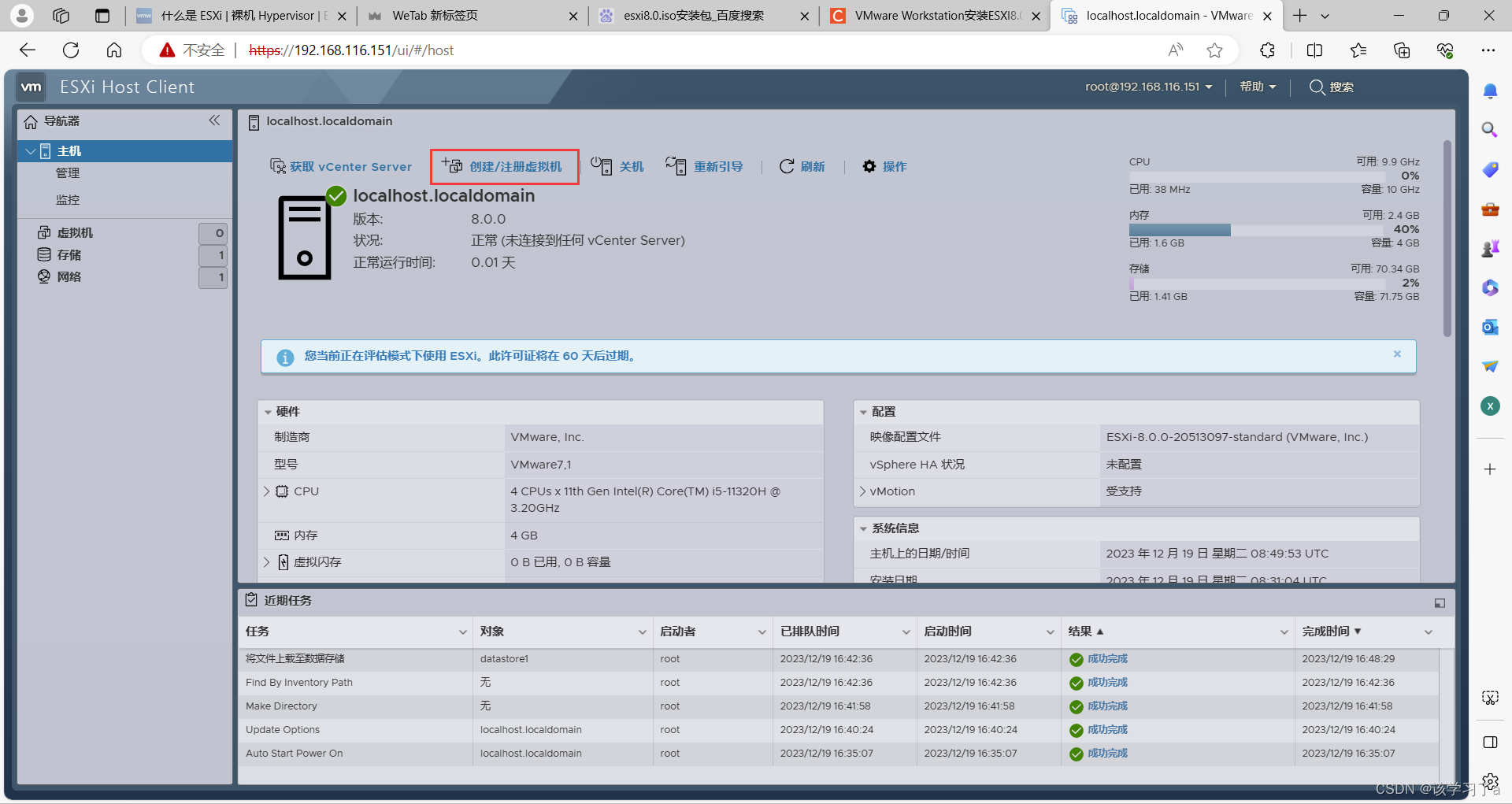Expand the Virtual flash (虚拟闪存) row
Image resolution: width=1512 pixels, height=804 pixels.
(x=266, y=562)
